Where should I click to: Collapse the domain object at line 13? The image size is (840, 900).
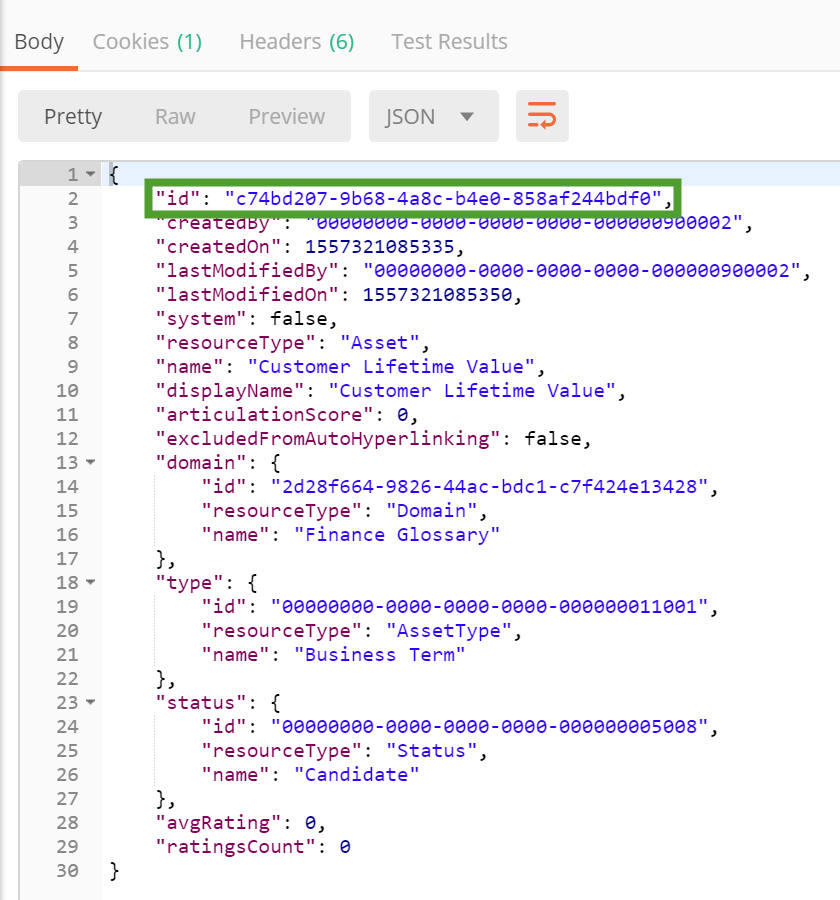pos(91,462)
